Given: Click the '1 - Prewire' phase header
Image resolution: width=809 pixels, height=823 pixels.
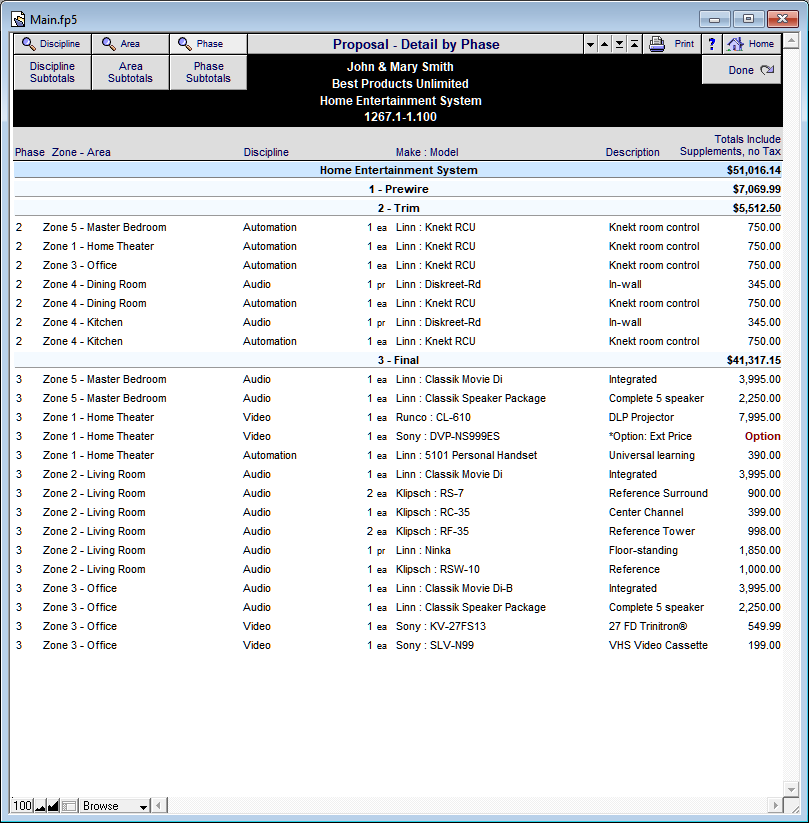Looking at the screenshot, I should pyautogui.click(x=398, y=189).
